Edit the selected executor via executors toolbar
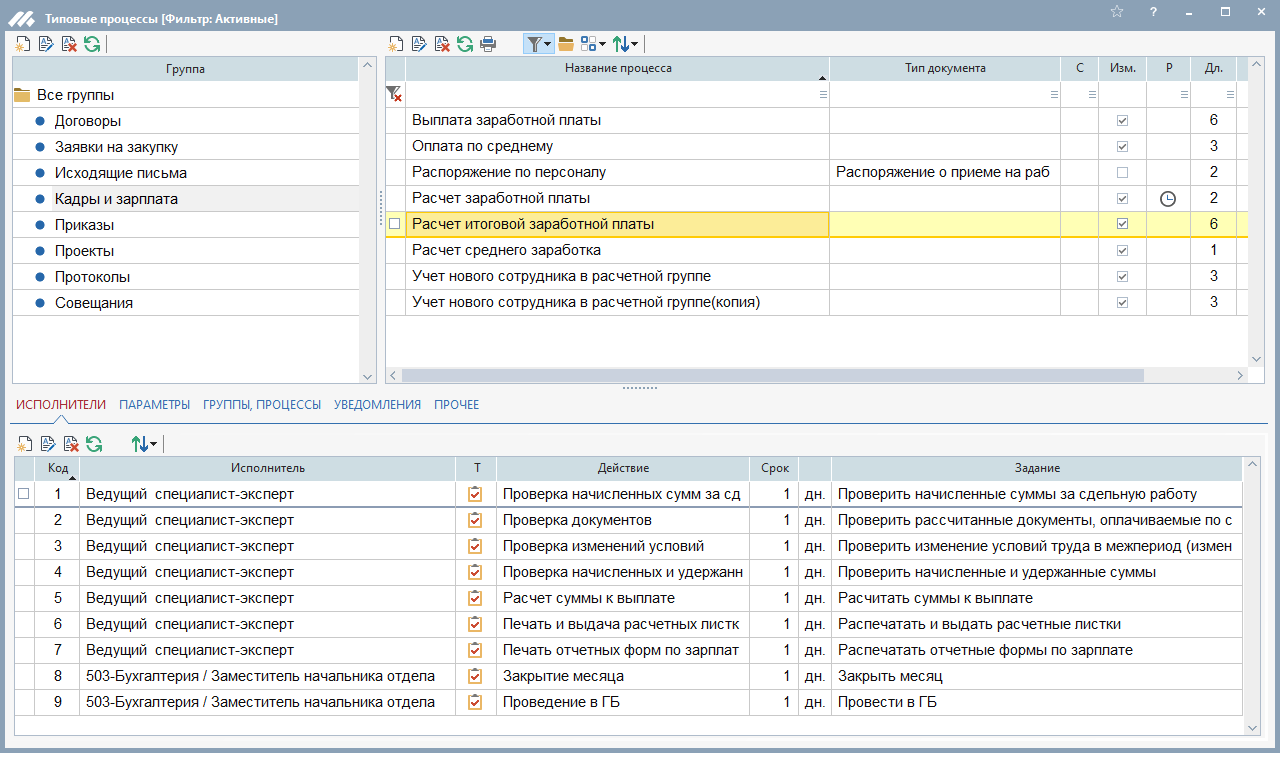This screenshot has height=758, width=1286. pyautogui.click(x=47, y=444)
